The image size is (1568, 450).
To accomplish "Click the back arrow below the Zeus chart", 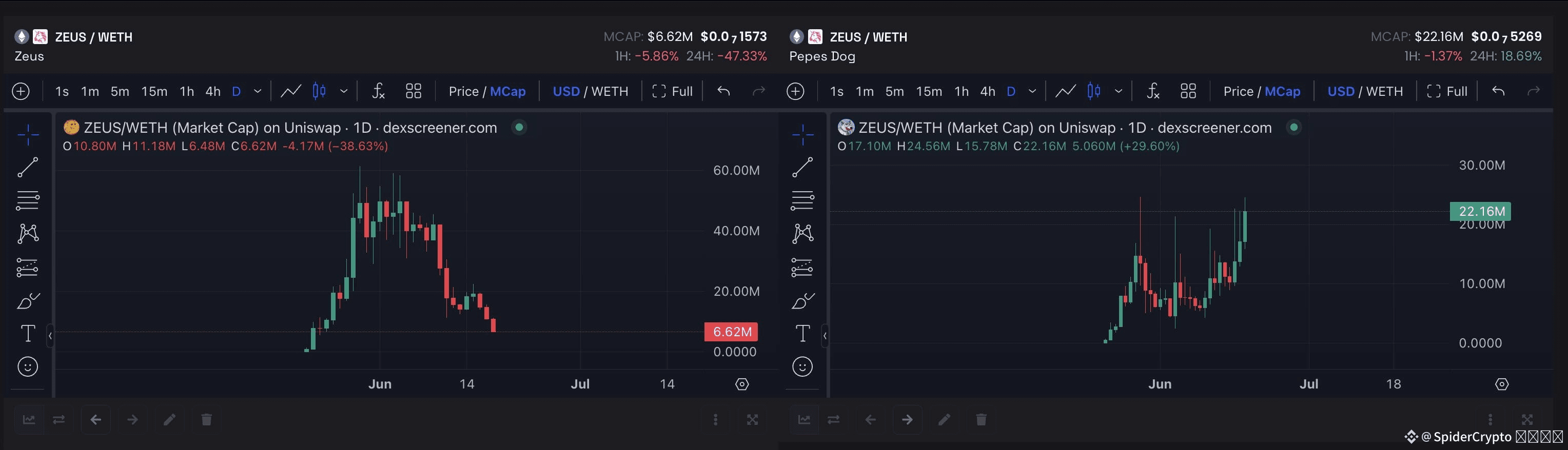I will coord(95,420).
